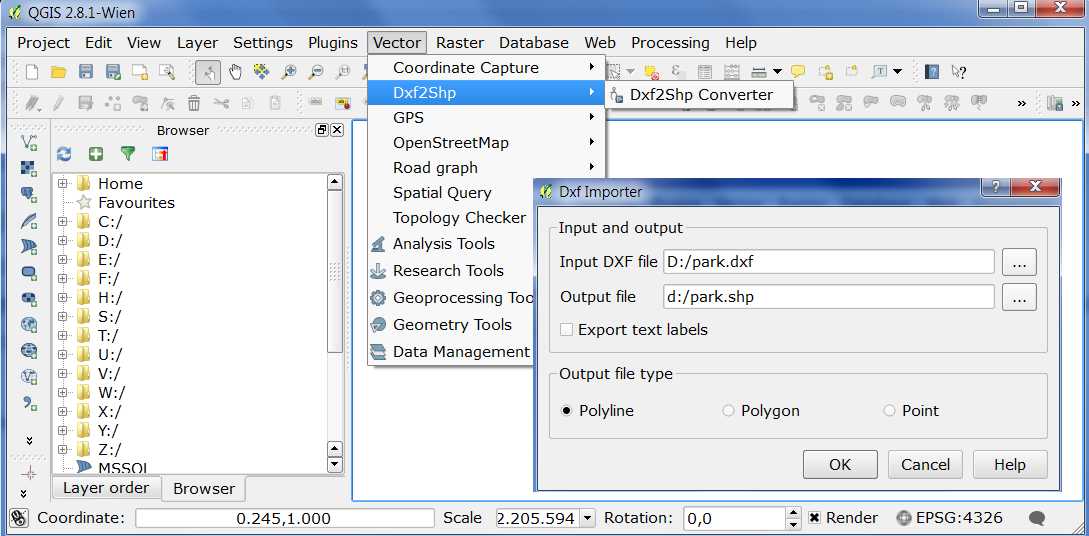Viewport: 1089px width, 536px height.
Task: Open the attribute table icon
Action: 704,72
